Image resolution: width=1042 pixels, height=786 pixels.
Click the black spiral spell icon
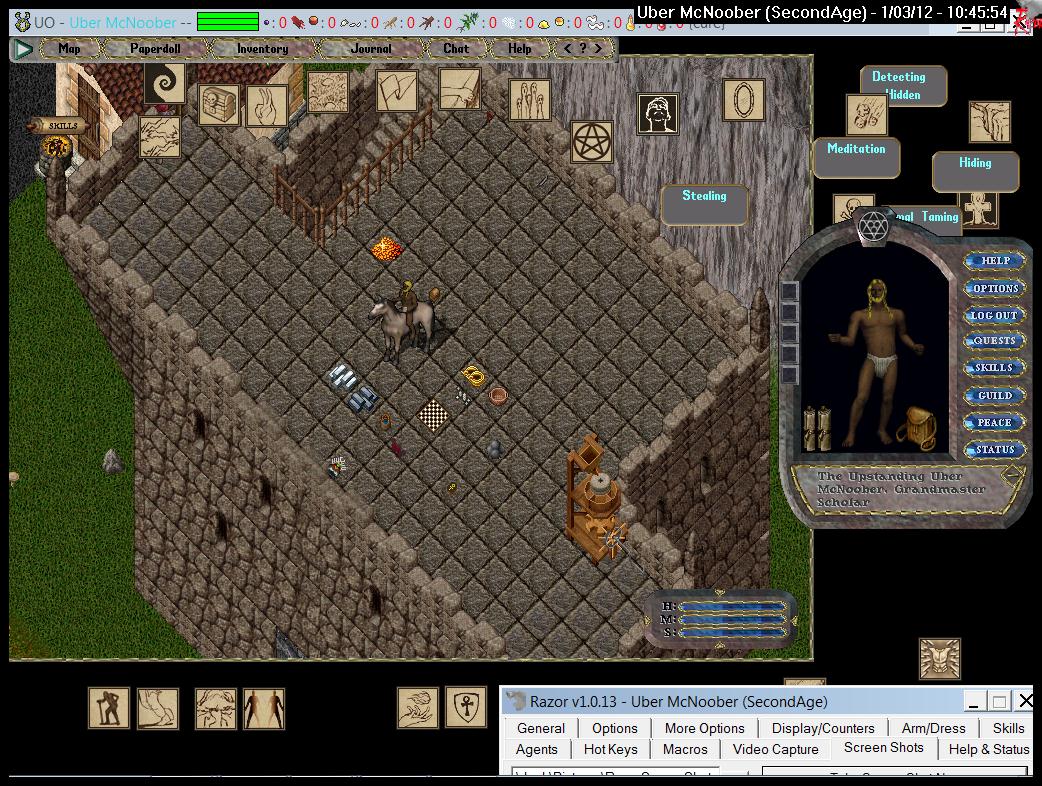coord(164,84)
